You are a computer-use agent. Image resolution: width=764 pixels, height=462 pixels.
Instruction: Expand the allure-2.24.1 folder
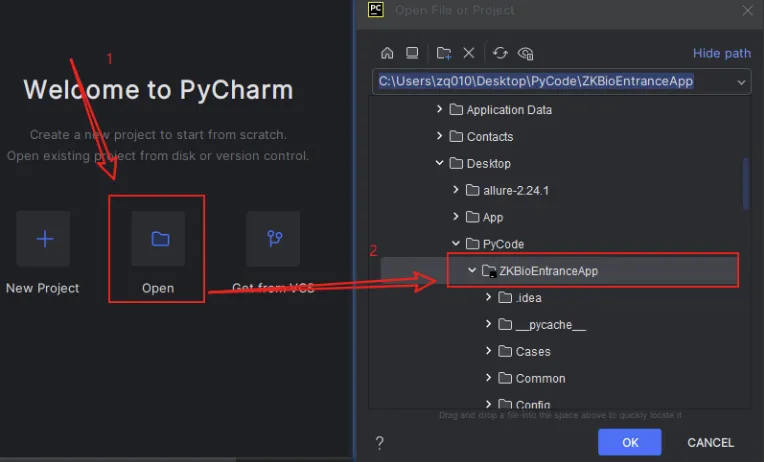click(x=456, y=190)
